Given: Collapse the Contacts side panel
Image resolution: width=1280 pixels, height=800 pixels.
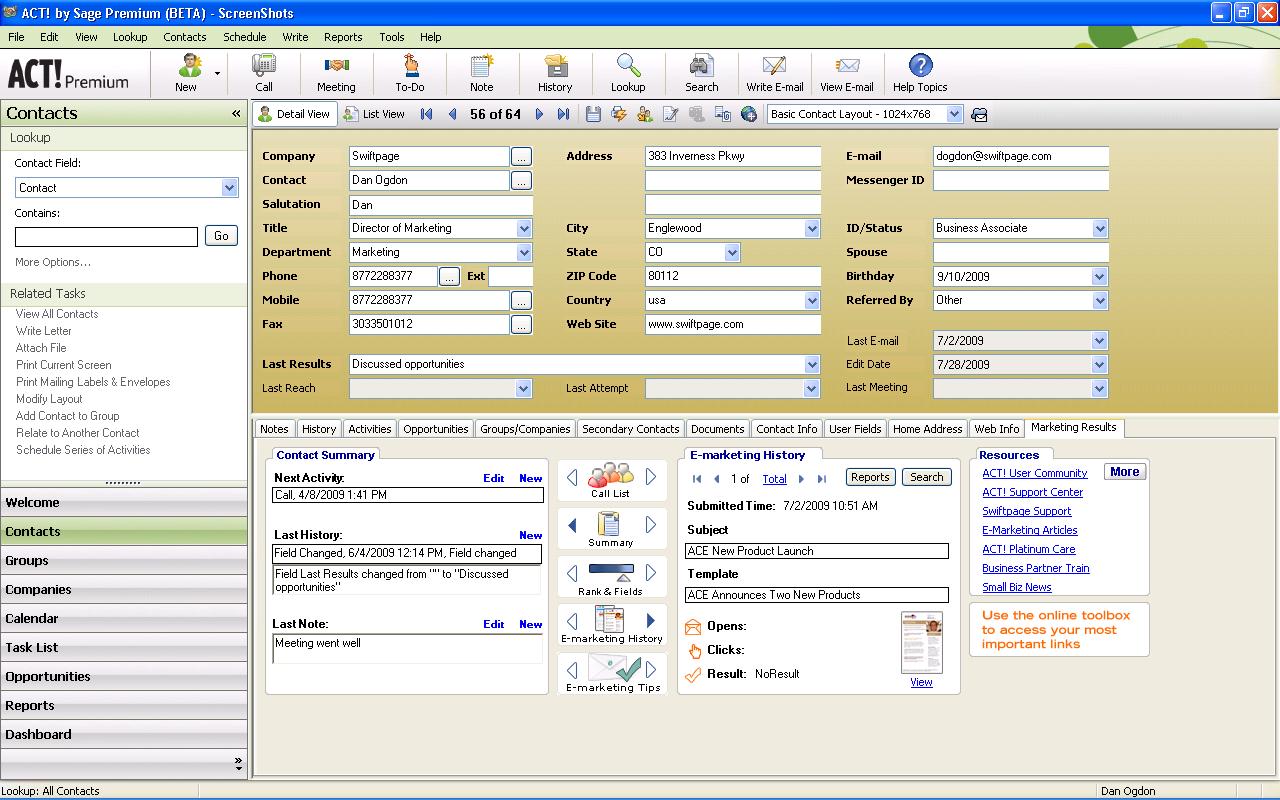Looking at the screenshot, I should (236, 113).
